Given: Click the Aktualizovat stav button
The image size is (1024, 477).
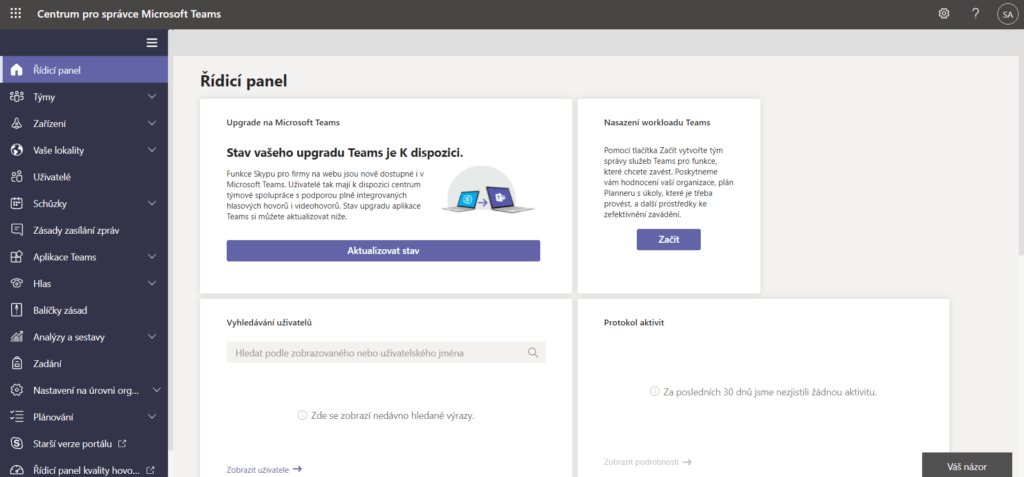Looking at the screenshot, I should click(x=383, y=251).
